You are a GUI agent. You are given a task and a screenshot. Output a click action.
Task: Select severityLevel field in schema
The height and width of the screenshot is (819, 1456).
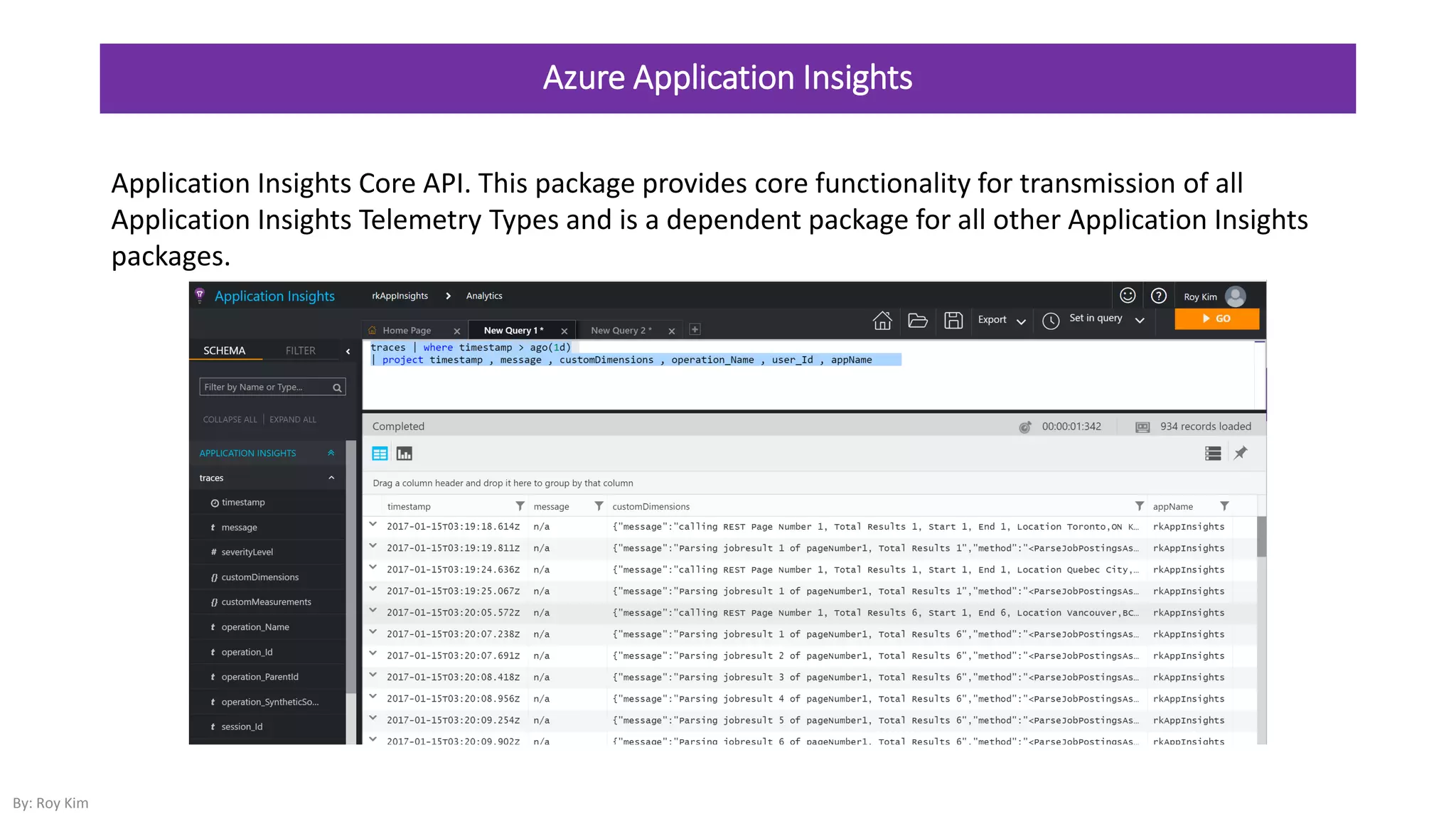tap(247, 552)
